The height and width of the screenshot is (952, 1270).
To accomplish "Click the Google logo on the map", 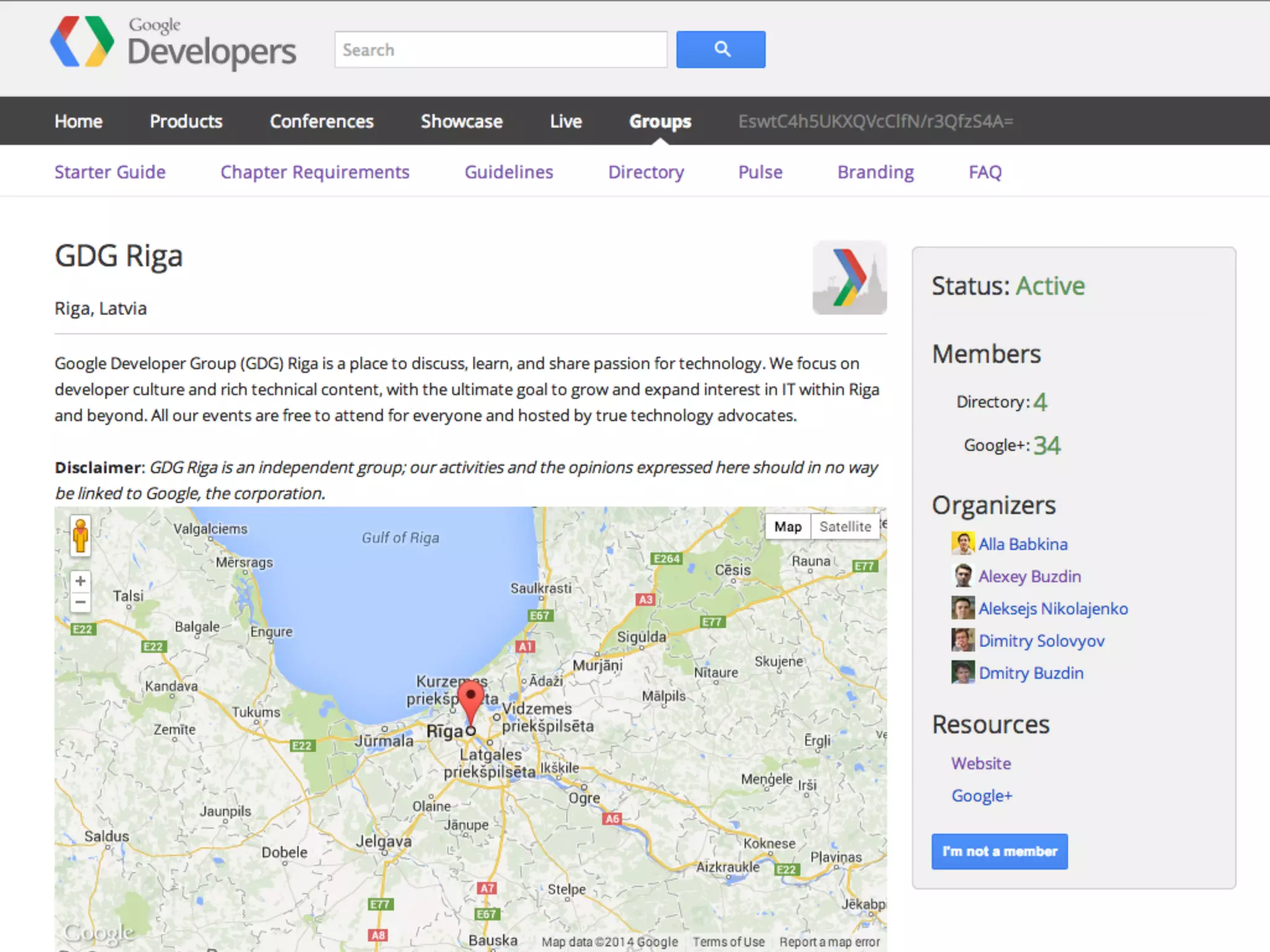I will point(99,932).
